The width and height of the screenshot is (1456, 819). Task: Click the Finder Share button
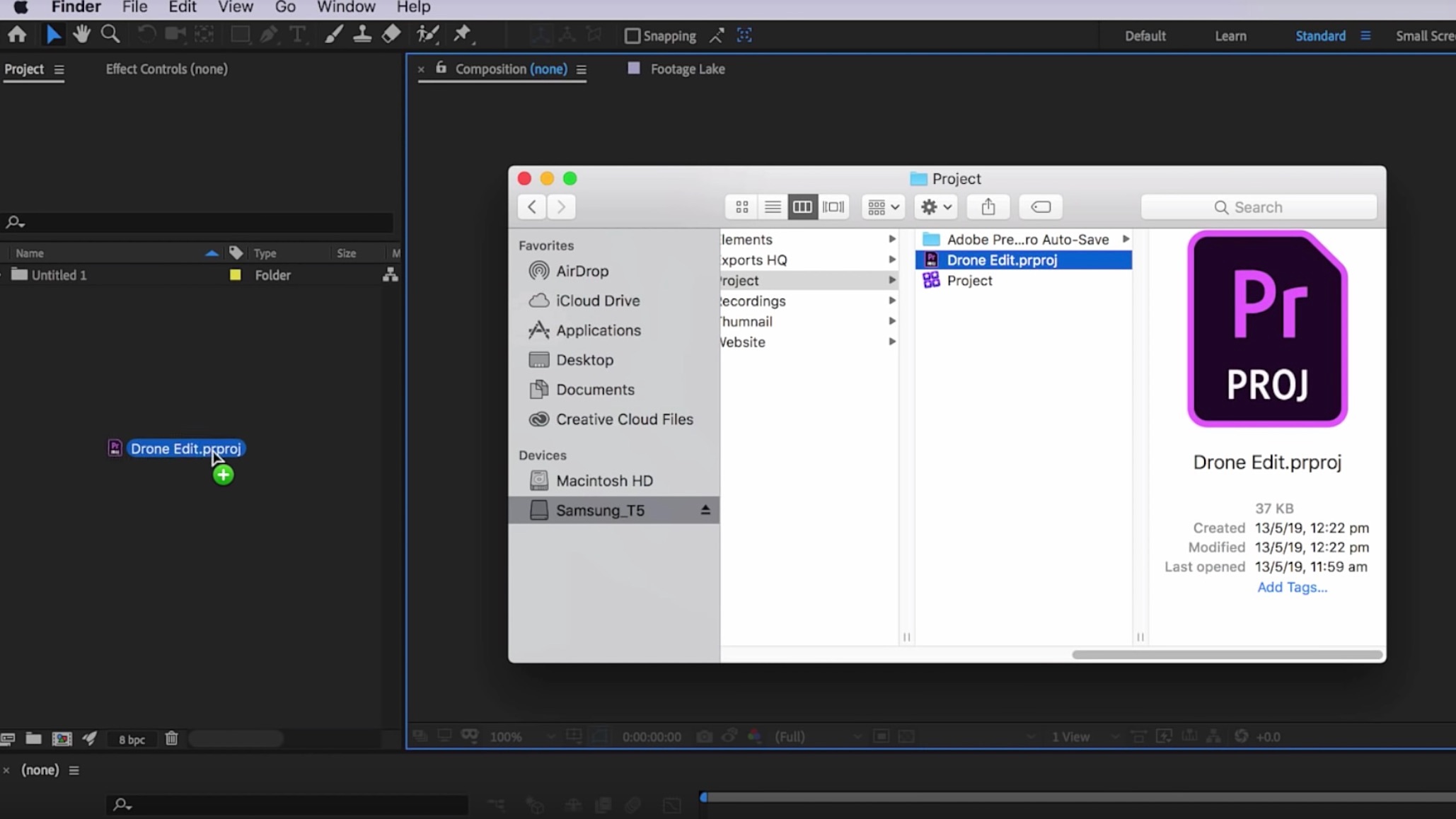point(988,207)
